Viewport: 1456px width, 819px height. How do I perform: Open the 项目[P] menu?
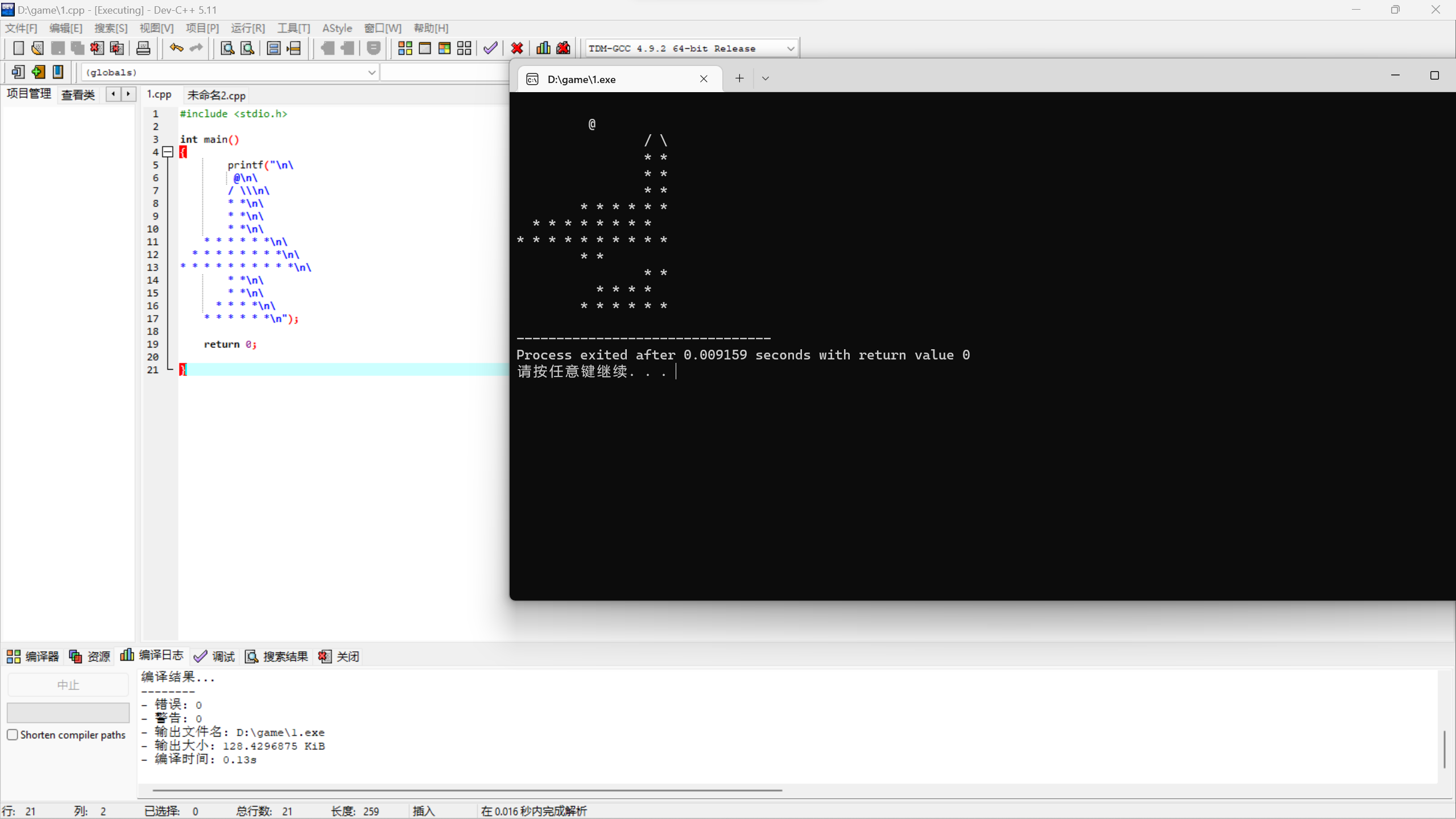202,28
